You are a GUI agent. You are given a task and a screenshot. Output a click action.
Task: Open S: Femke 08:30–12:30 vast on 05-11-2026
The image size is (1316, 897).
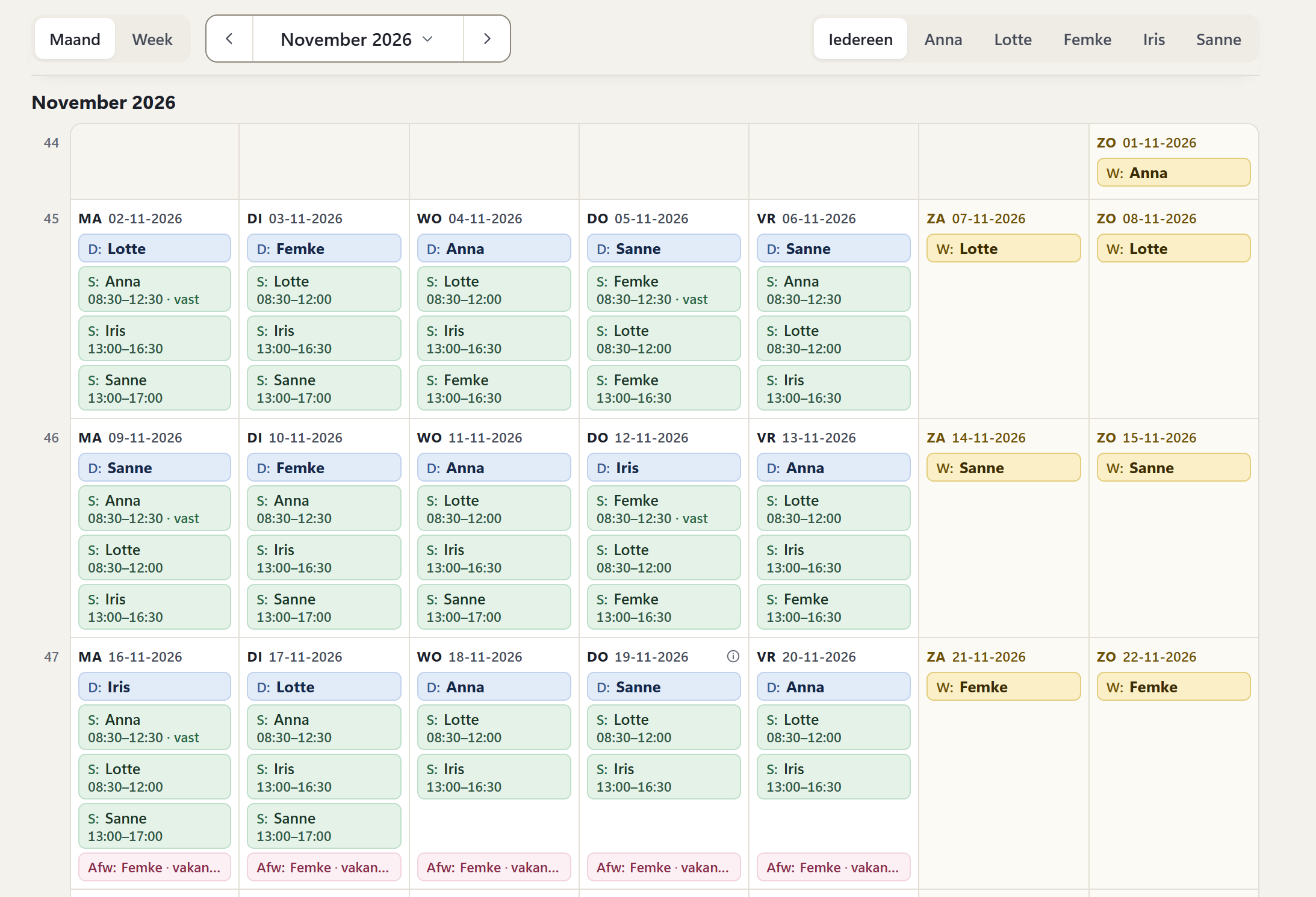663,290
